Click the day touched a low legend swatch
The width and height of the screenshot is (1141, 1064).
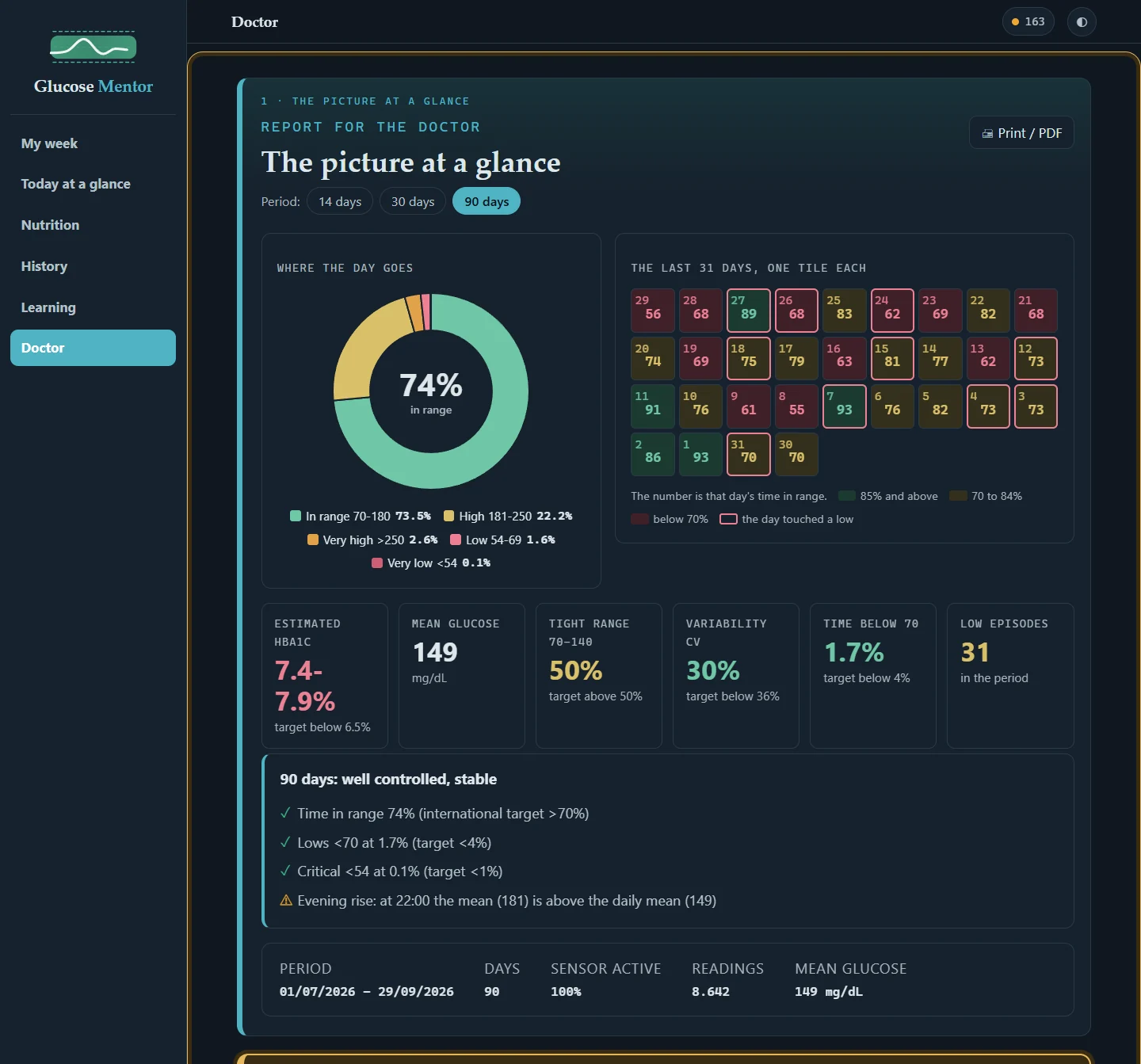coord(728,520)
